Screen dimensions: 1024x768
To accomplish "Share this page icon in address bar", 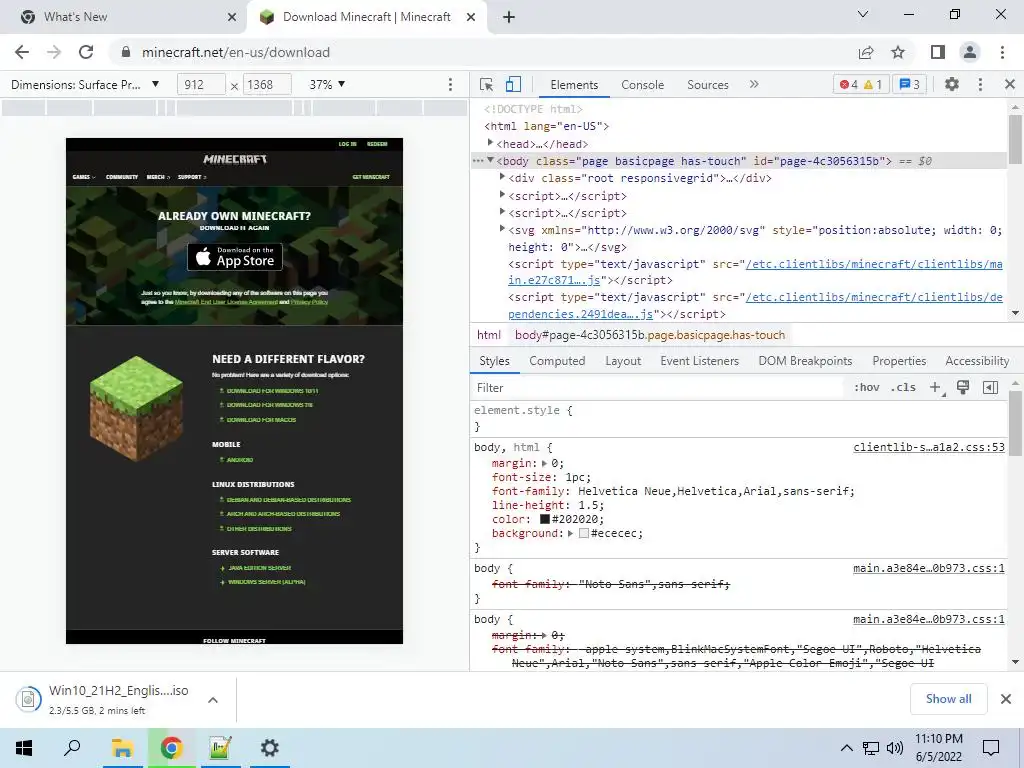I will [866, 52].
